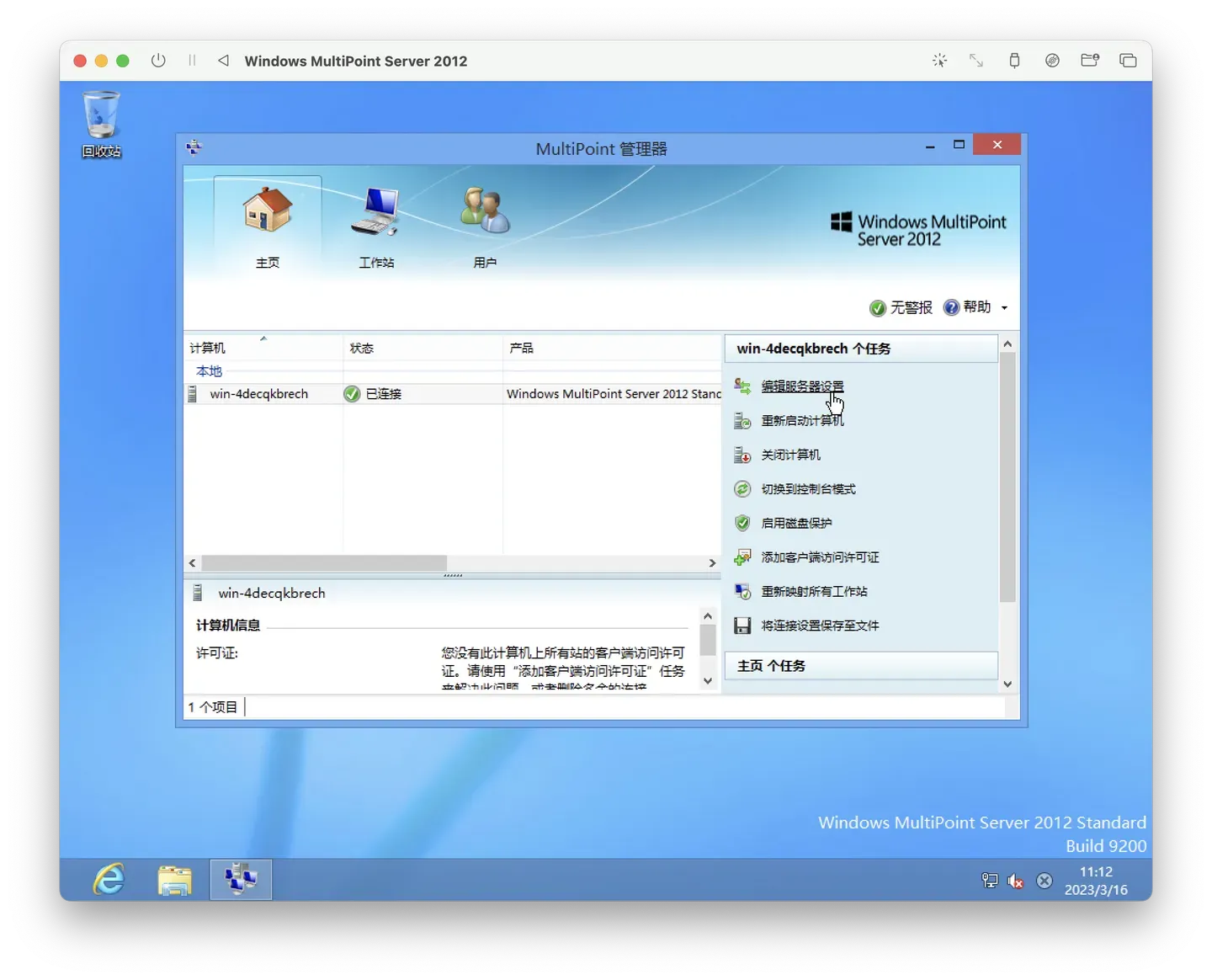
Task: Click the MultiPoint Manager title bar icon
Action: point(194,148)
